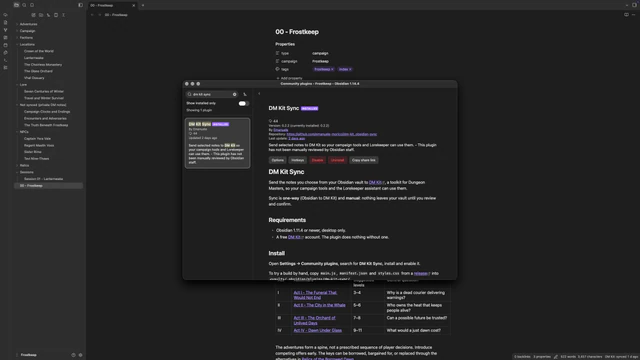Open Hotkeys for DM Kit Sync
The height and width of the screenshot is (360, 640).
(298, 160)
